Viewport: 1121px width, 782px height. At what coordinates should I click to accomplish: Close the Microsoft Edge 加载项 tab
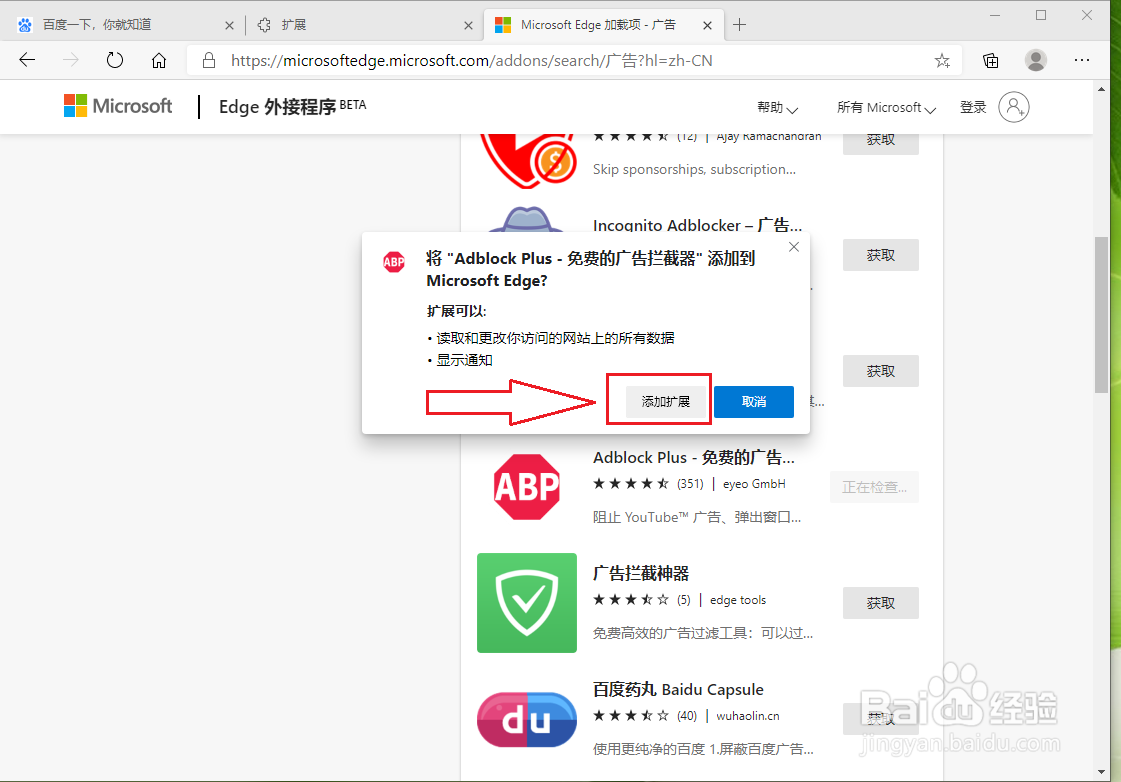[x=707, y=25]
